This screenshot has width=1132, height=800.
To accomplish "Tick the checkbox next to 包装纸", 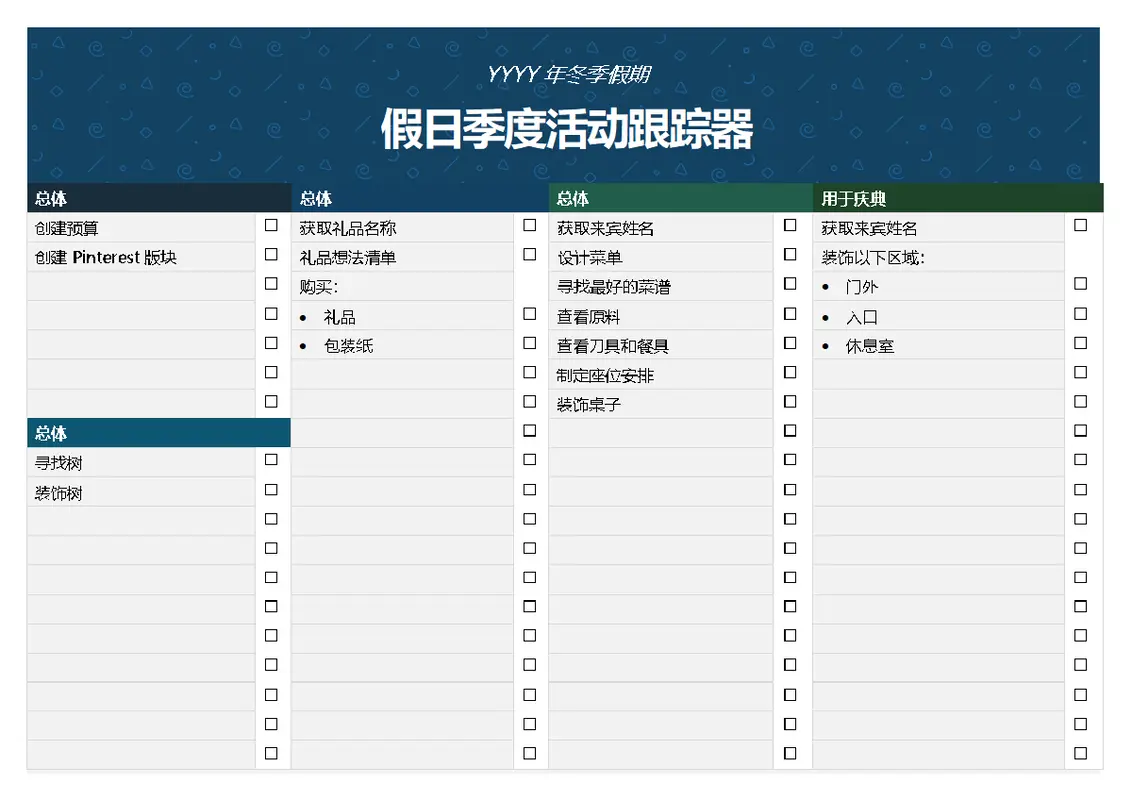I will coord(529,343).
